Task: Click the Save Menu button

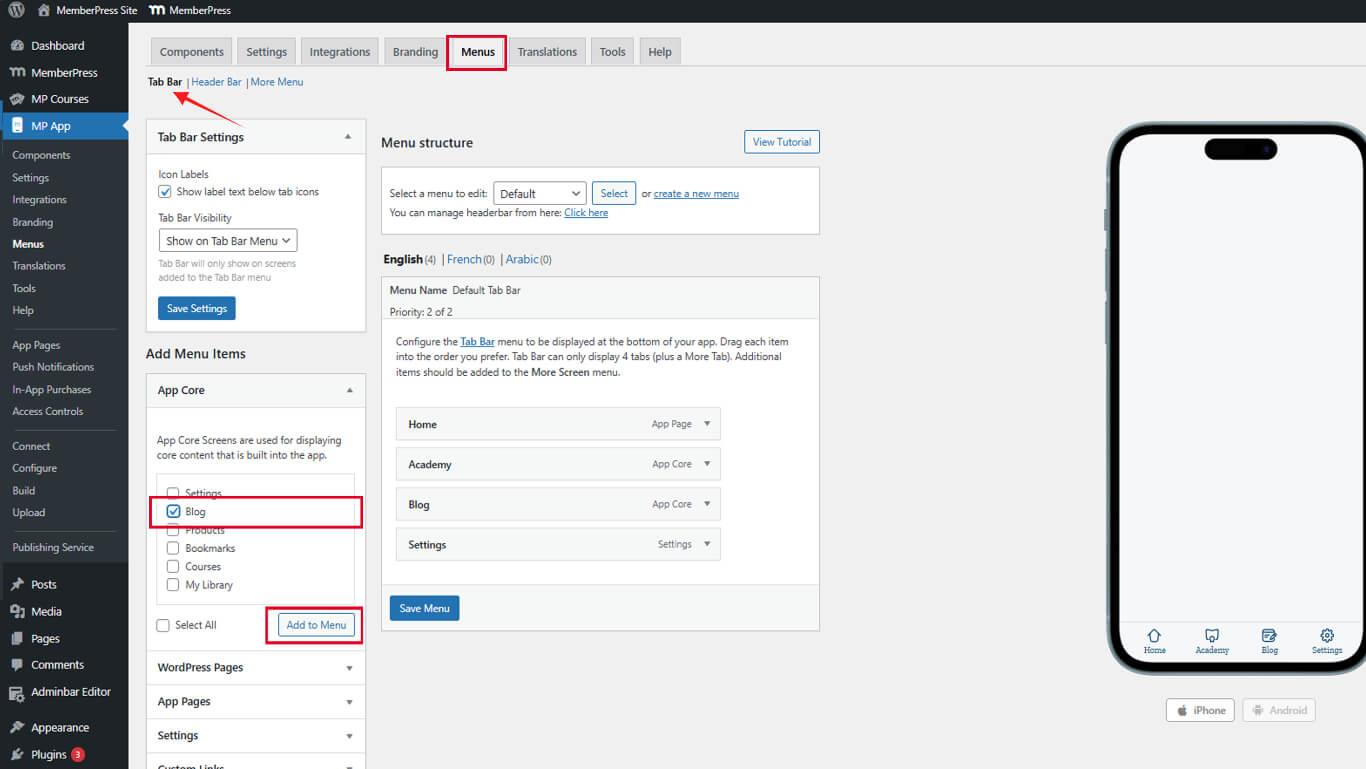Action: pyautogui.click(x=424, y=607)
